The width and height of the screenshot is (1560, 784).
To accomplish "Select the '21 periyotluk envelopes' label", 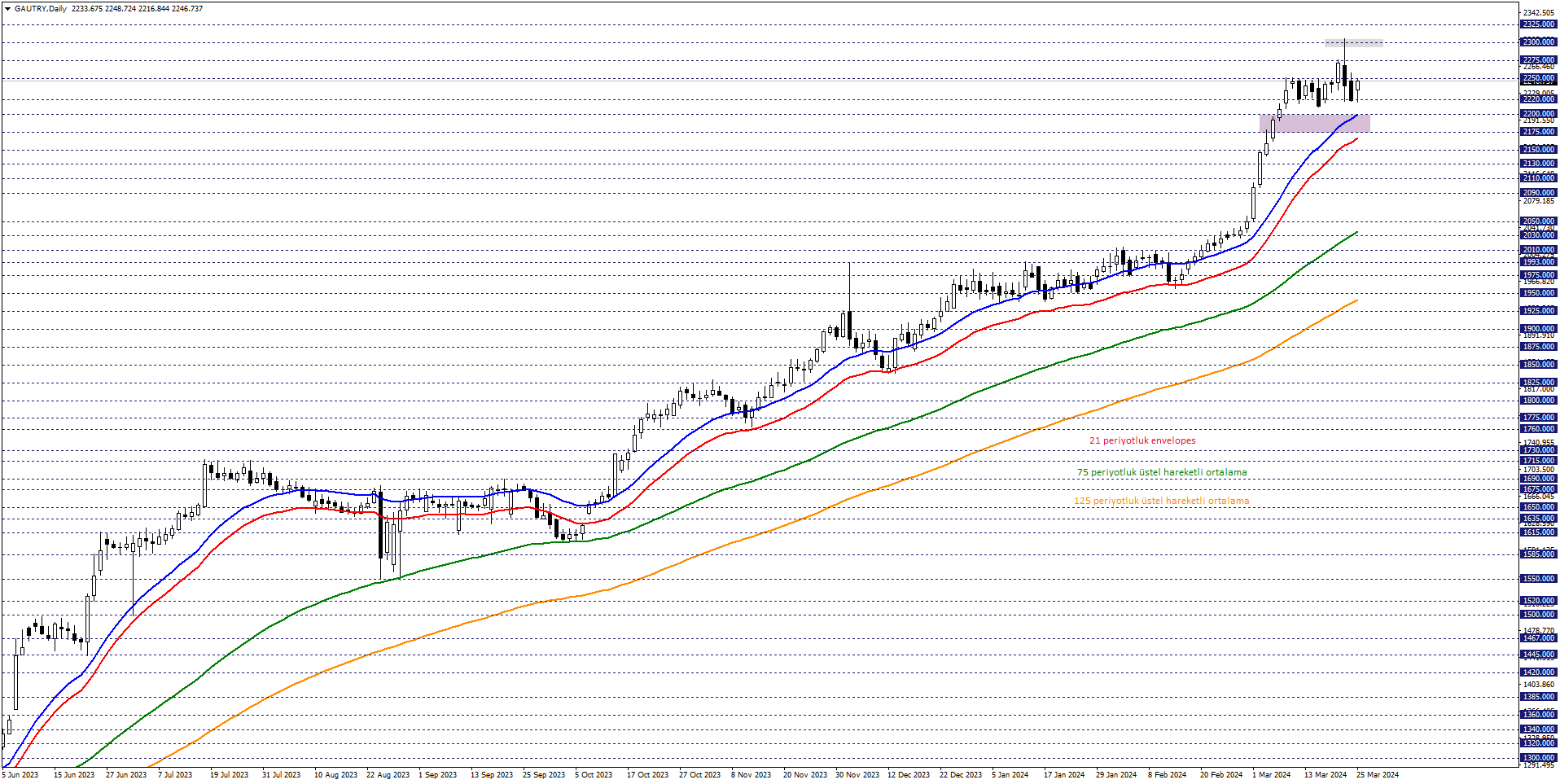I will tap(1142, 440).
